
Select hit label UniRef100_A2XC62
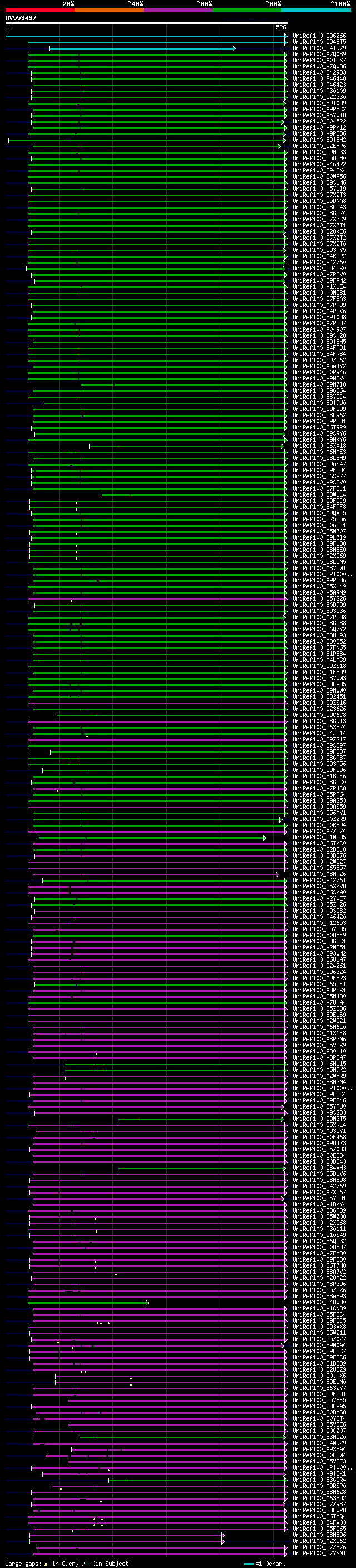(319, 1541)
